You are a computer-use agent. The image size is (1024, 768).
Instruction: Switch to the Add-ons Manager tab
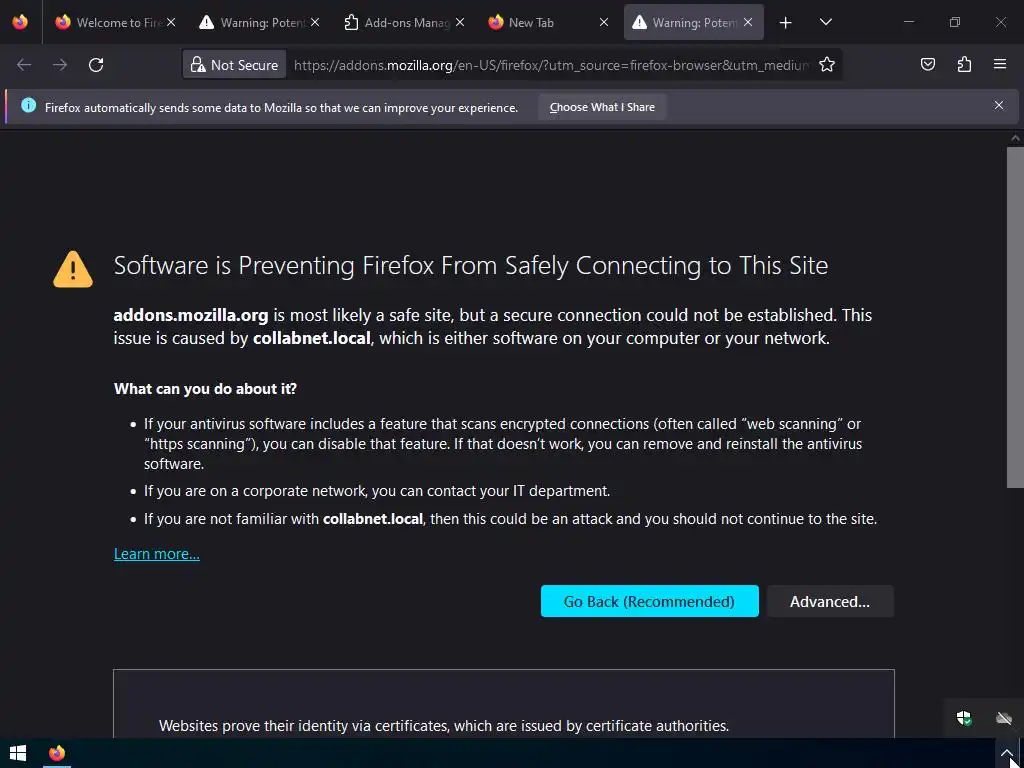coord(398,22)
